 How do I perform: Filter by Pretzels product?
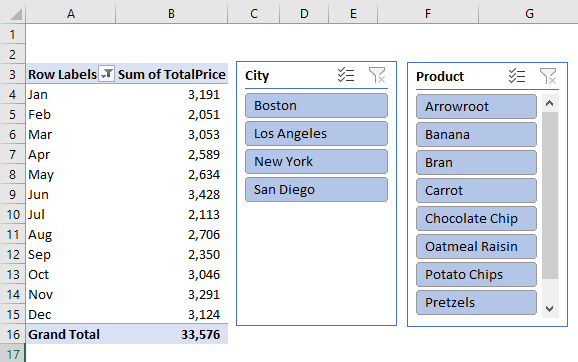(476, 303)
